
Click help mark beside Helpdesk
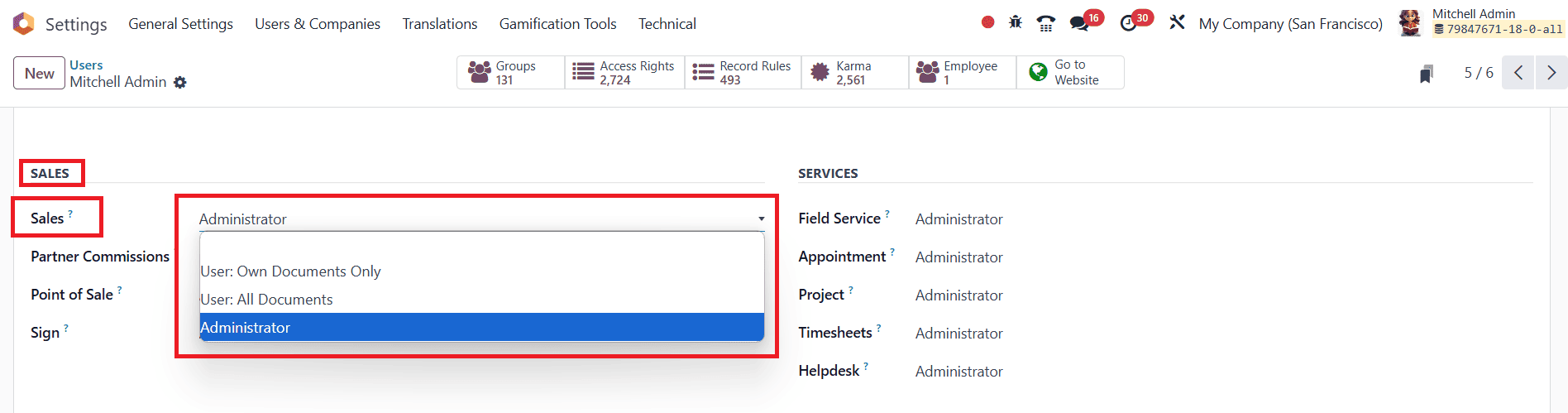(866, 366)
